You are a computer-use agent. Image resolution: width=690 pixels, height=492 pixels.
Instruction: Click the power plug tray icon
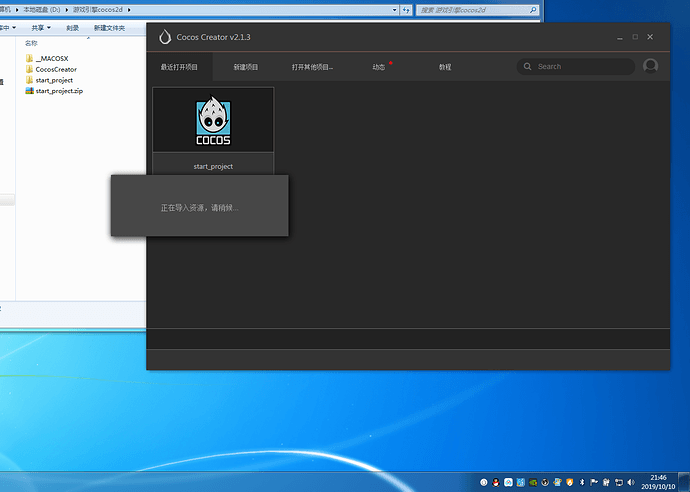click(606, 482)
